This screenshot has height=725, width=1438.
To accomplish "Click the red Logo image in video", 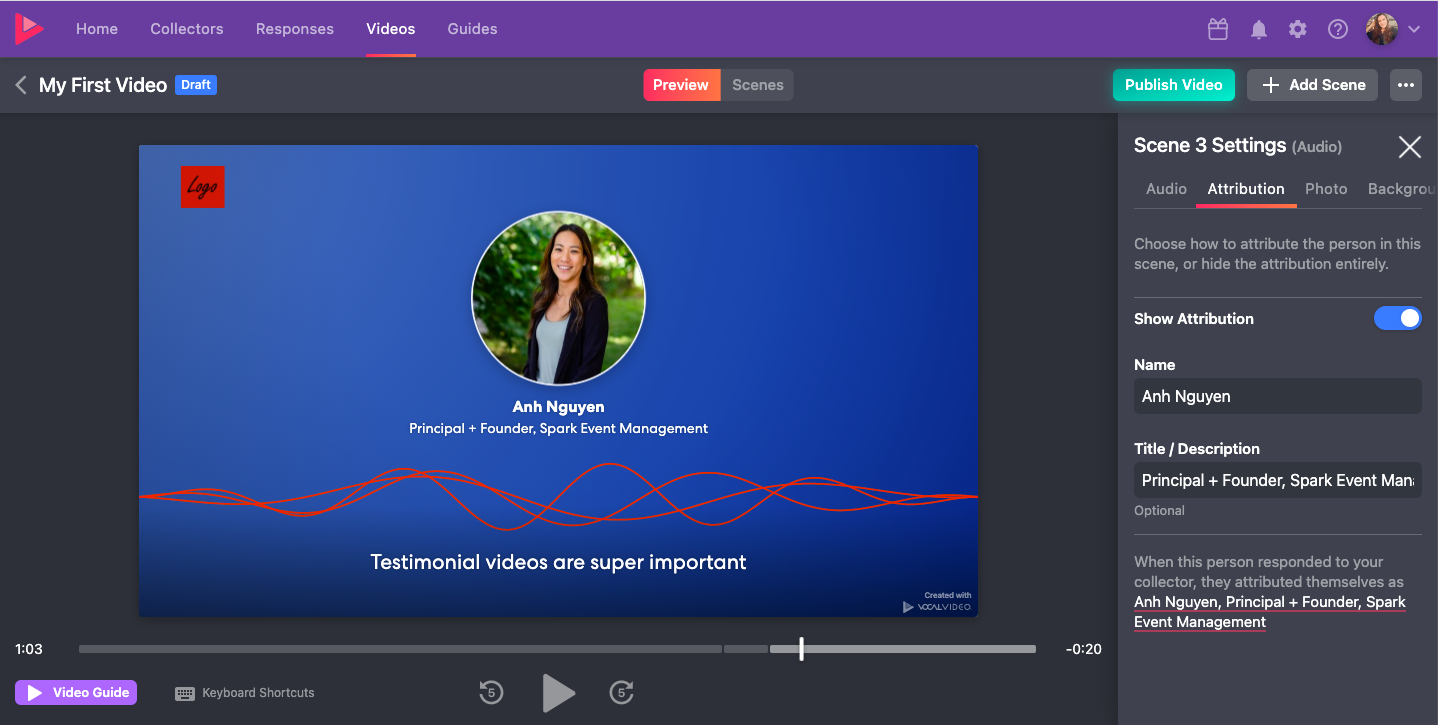I will 203,187.
